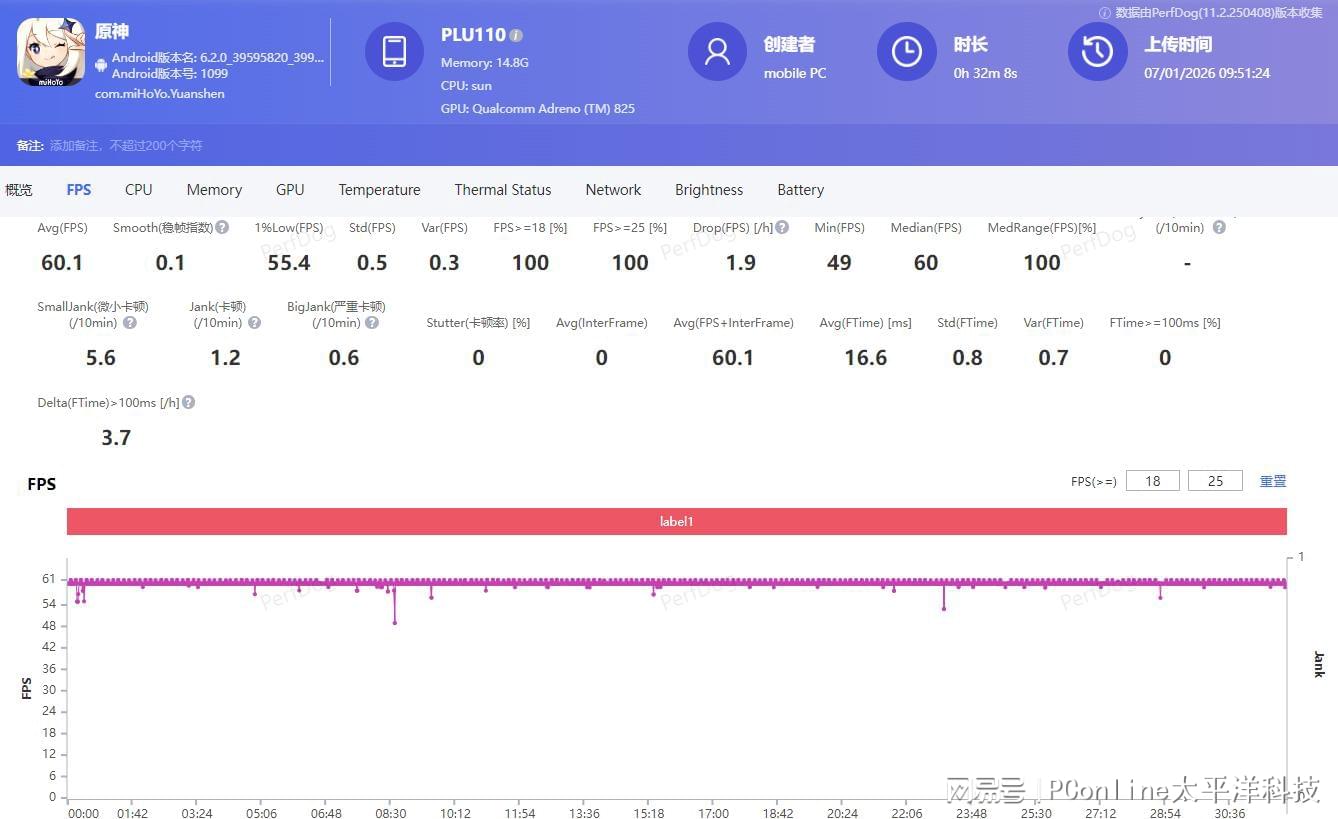Click the device phone icon
The image size is (1338, 819).
(394, 52)
